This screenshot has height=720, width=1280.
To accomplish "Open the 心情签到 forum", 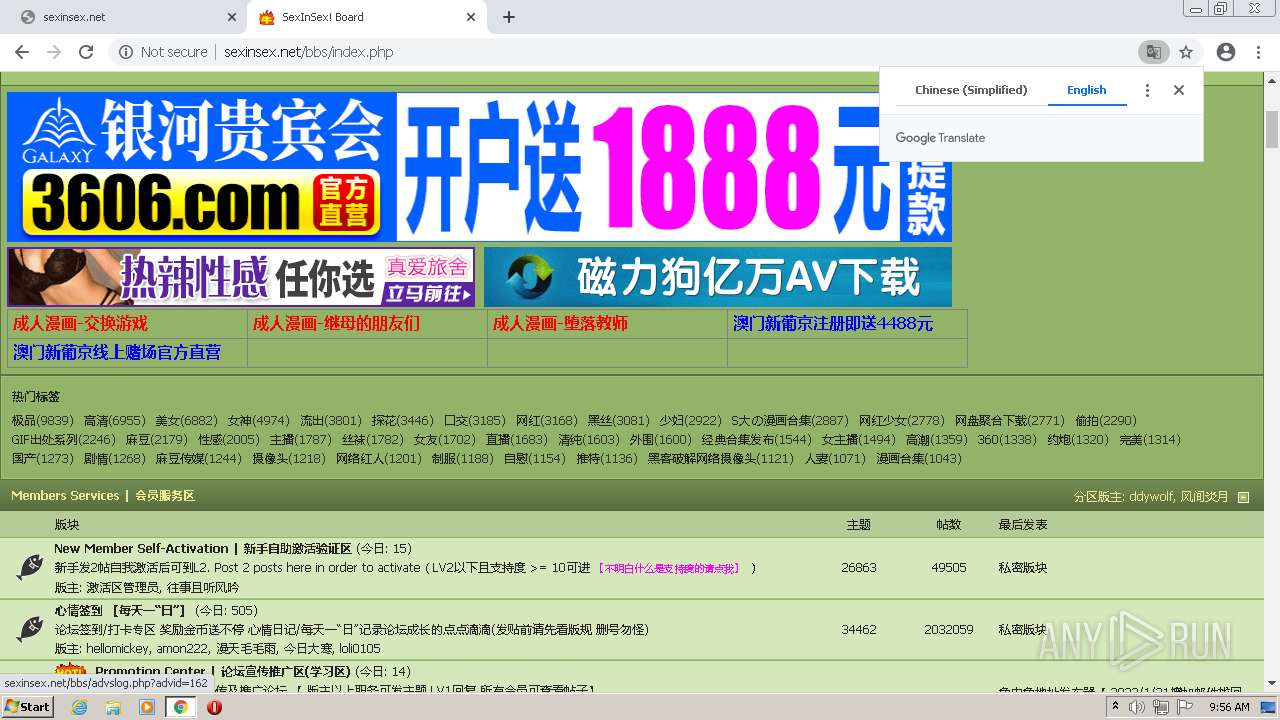I will click(x=120, y=611).
